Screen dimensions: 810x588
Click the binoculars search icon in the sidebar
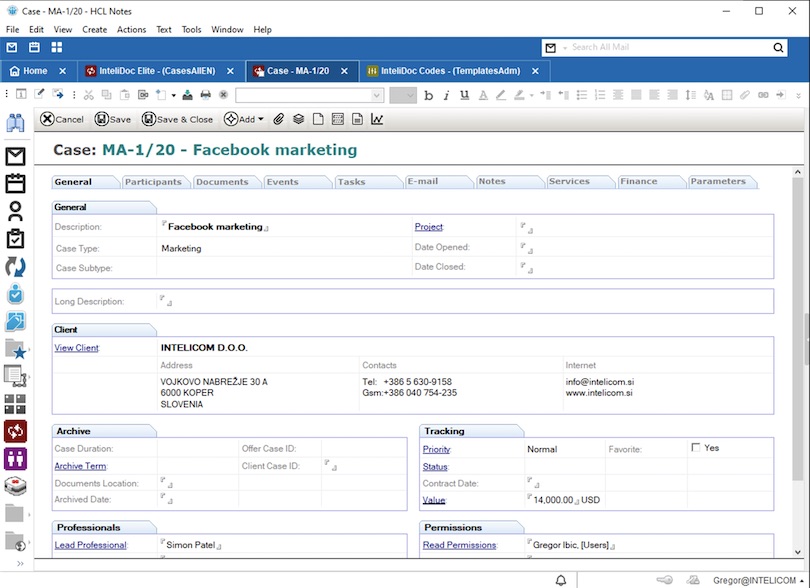[15, 123]
